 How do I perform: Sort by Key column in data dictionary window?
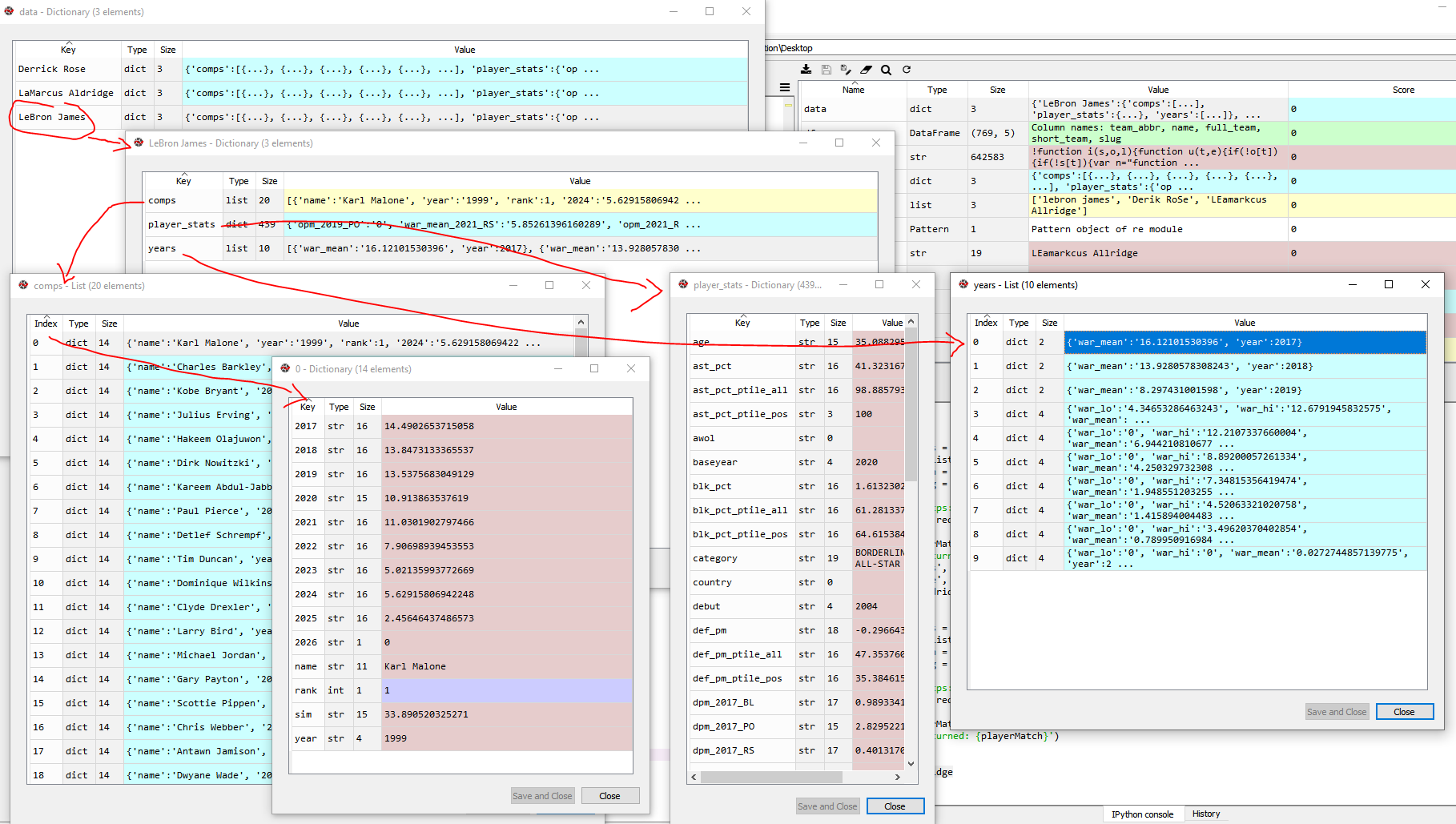(68, 50)
